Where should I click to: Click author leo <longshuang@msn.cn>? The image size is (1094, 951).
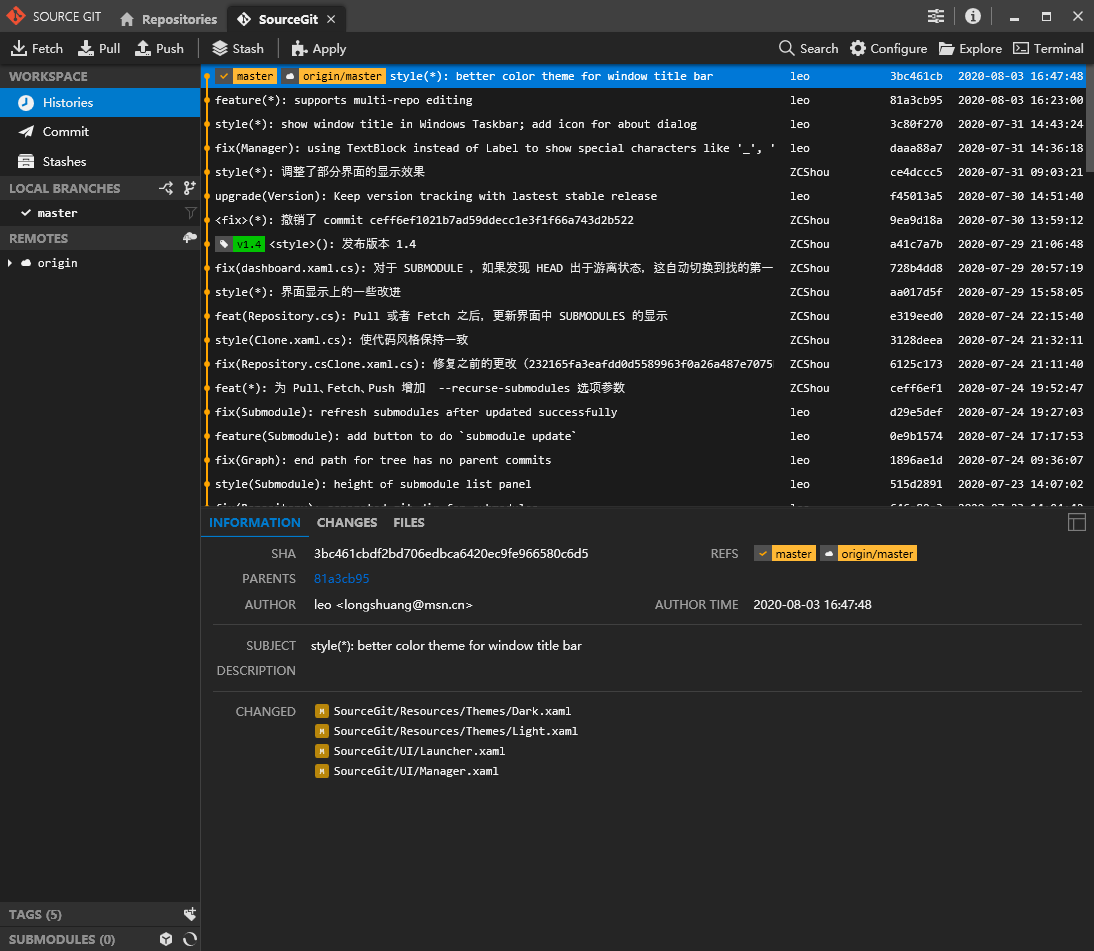coord(393,605)
